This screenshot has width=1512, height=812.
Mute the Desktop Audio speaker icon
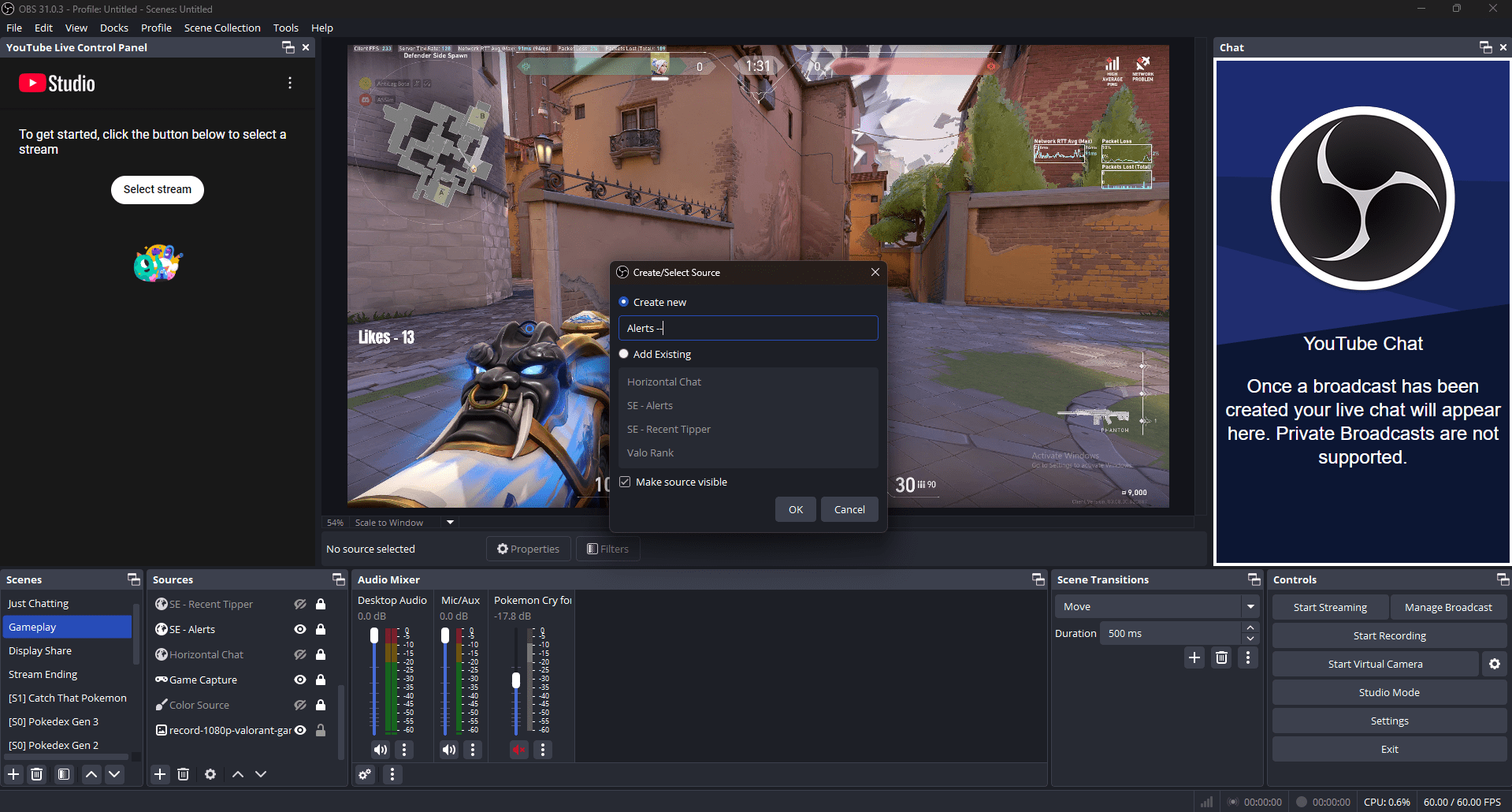(x=381, y=750)
